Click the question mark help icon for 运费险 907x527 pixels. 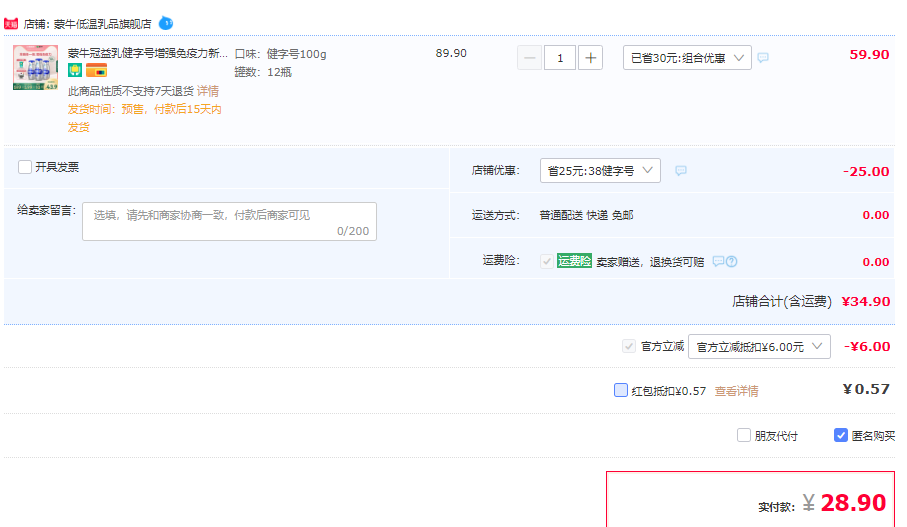pos(732,261)
